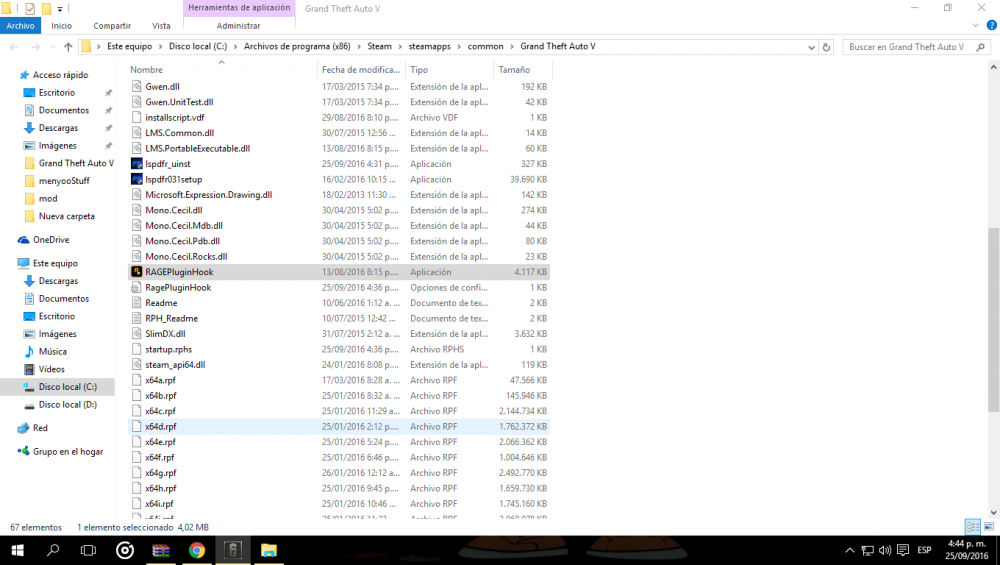Click Este equipo in the address breadcrumb
Screen dimensions: 1000x565
pos(129,47)
